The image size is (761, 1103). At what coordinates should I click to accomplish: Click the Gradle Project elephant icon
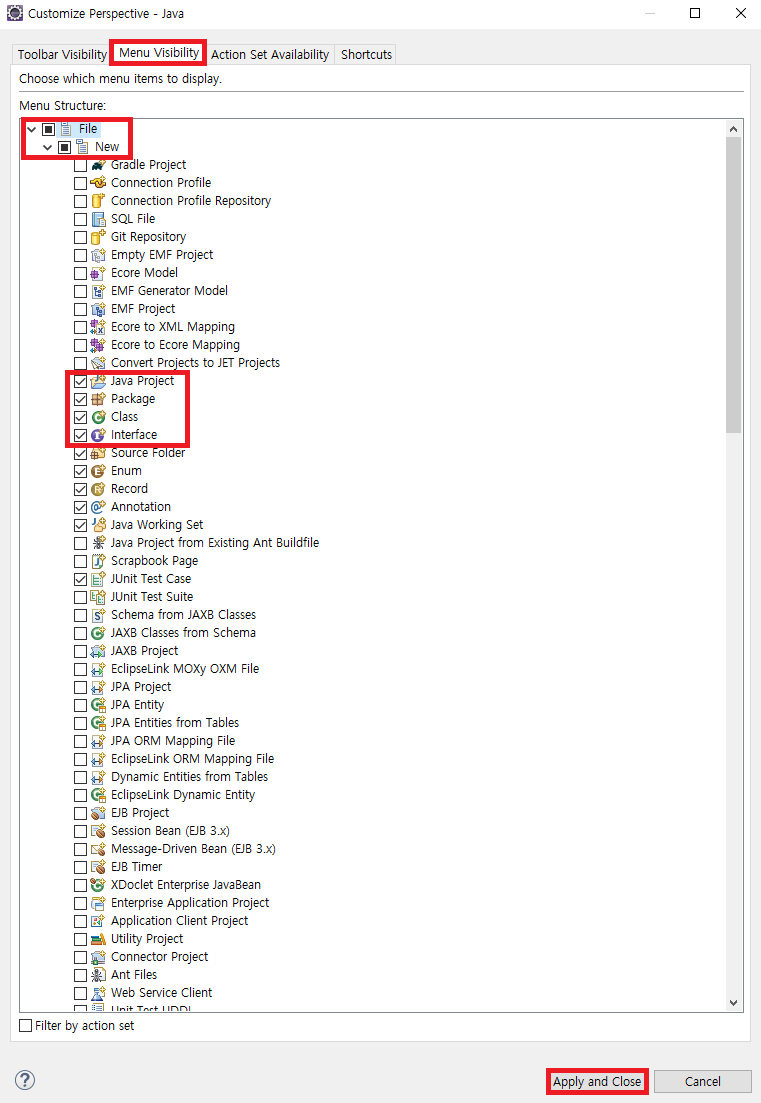pyautogui.click(x=98, y=165)
